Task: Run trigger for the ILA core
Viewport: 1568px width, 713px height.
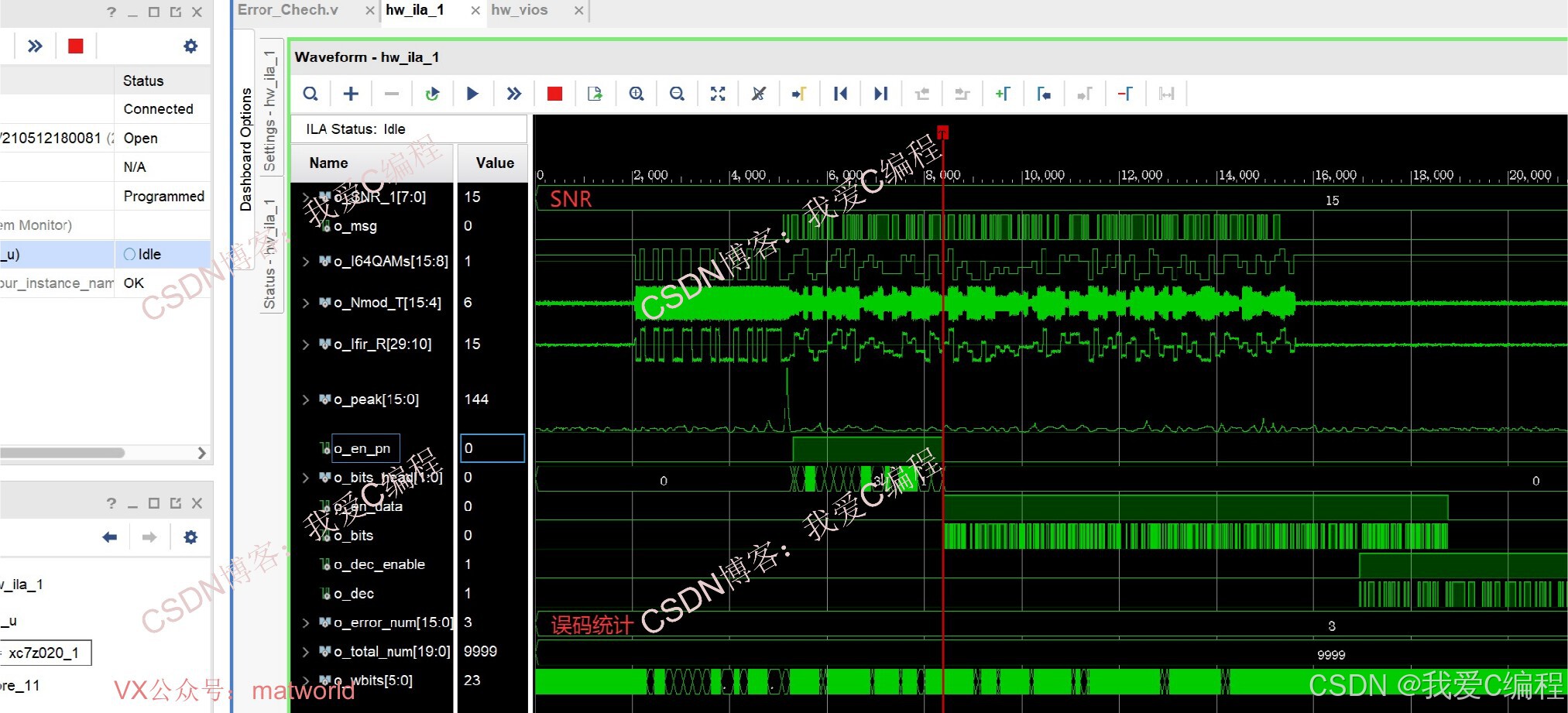Action: click(473, 93)
